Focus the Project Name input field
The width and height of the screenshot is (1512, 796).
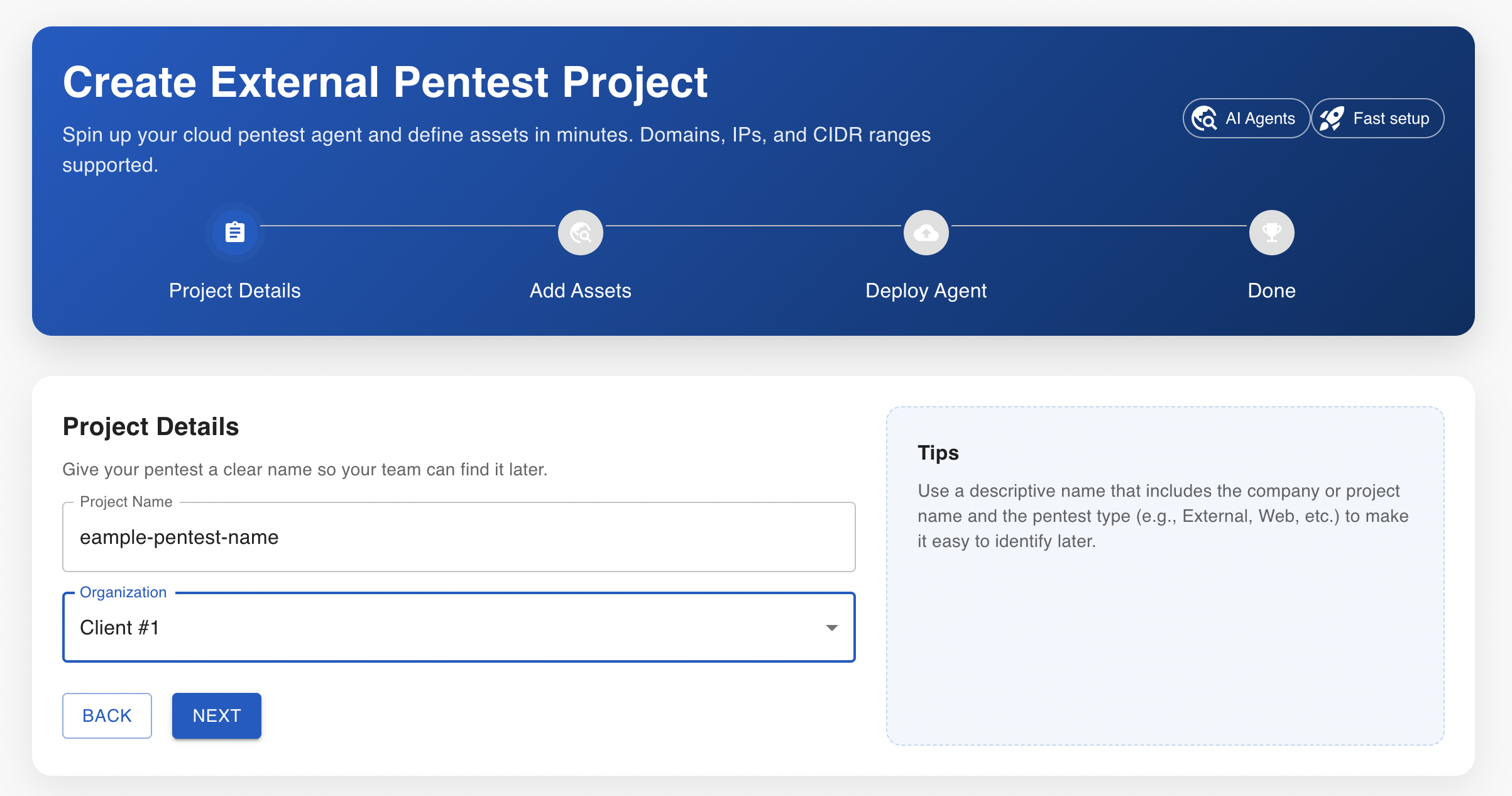pos(459,537)
